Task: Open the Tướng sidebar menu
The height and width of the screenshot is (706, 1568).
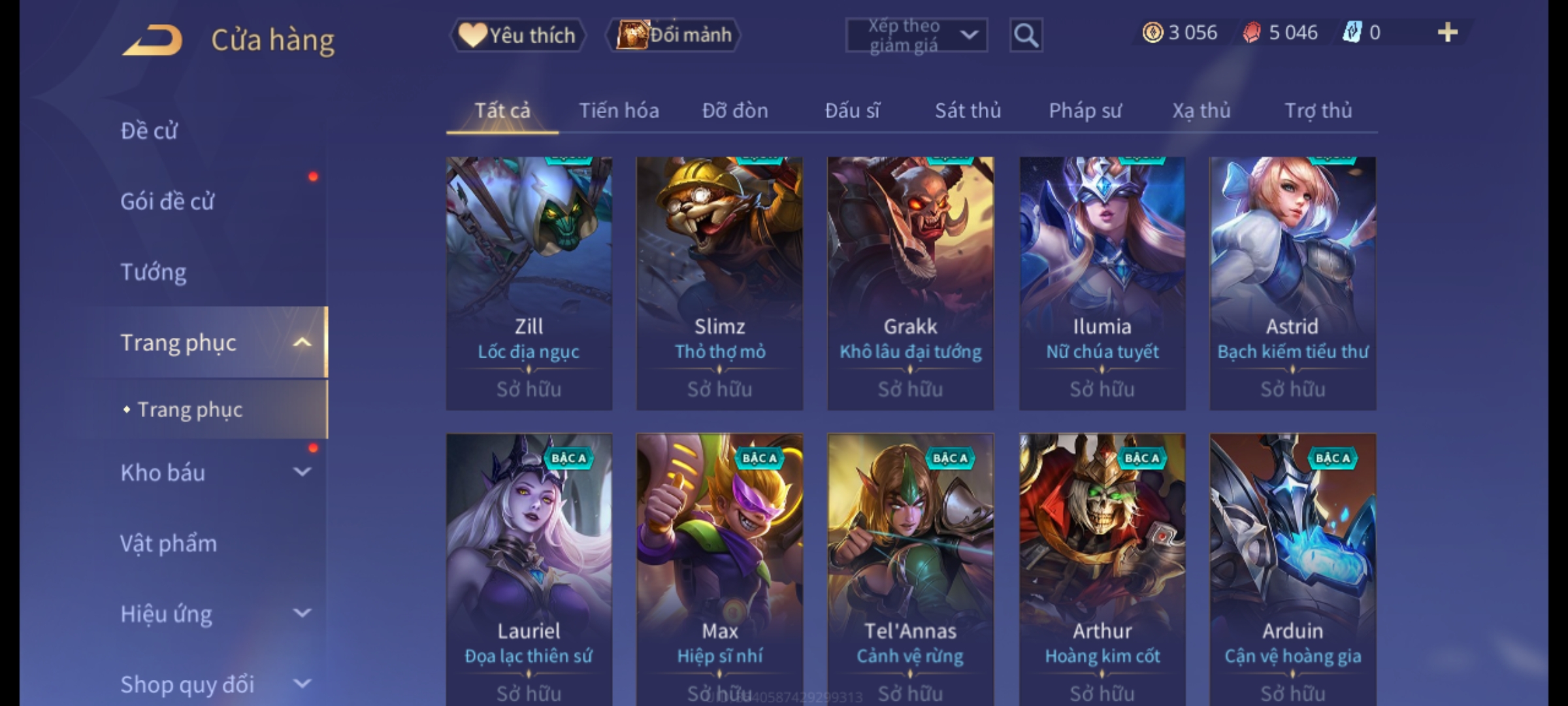Action: [153, 271]
